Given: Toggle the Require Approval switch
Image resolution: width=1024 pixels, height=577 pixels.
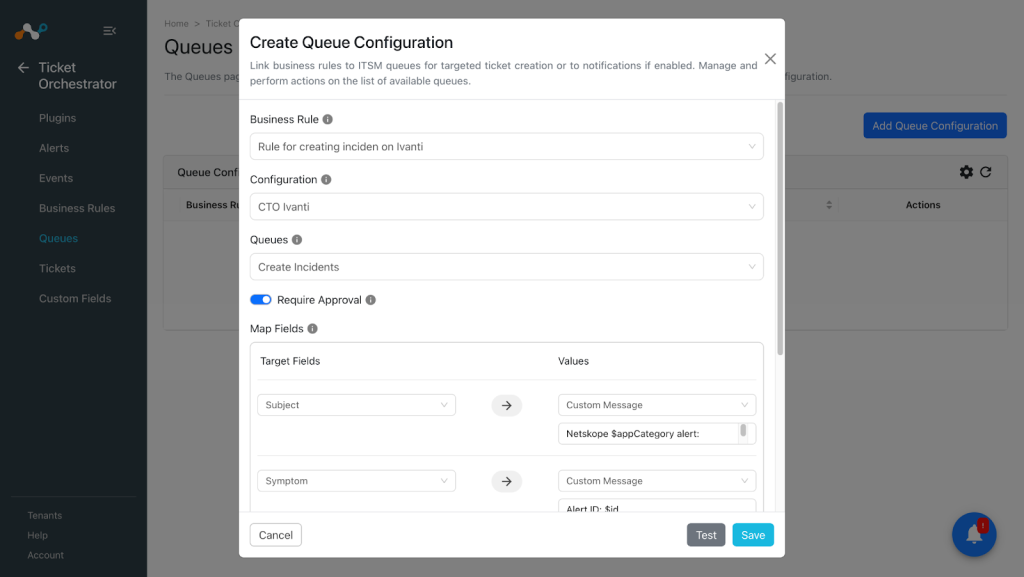Looking at the screenshot, I should click(x=261, y=300).
